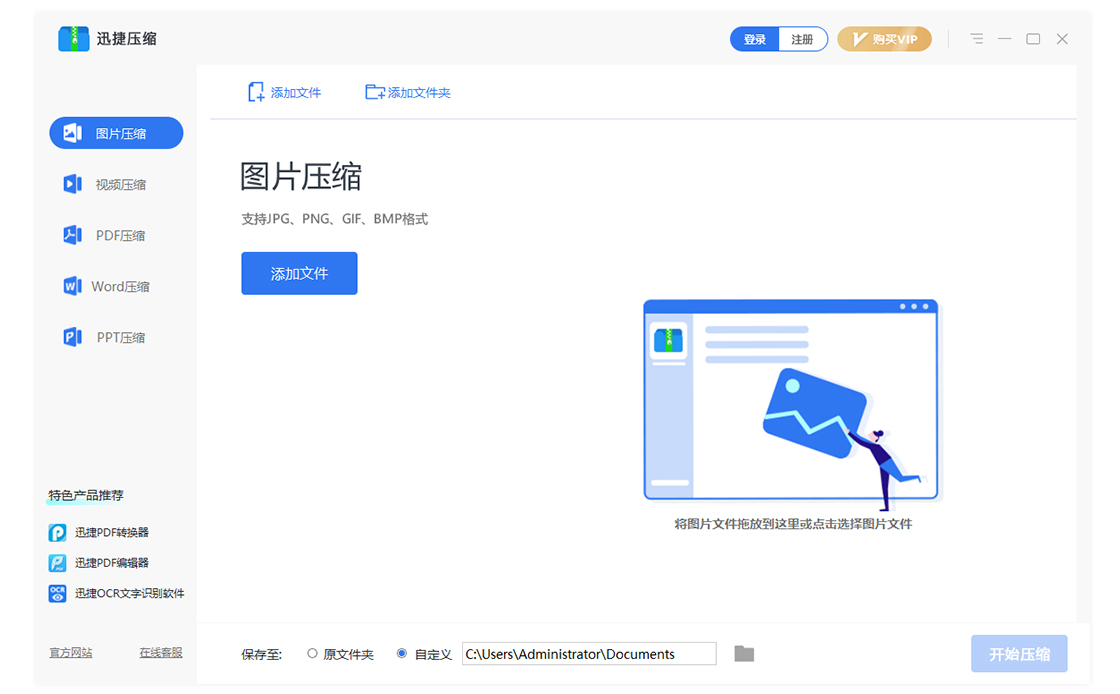Open the hamburger menu icon in title bar
1120x694 pixels.
click(976, 39)
